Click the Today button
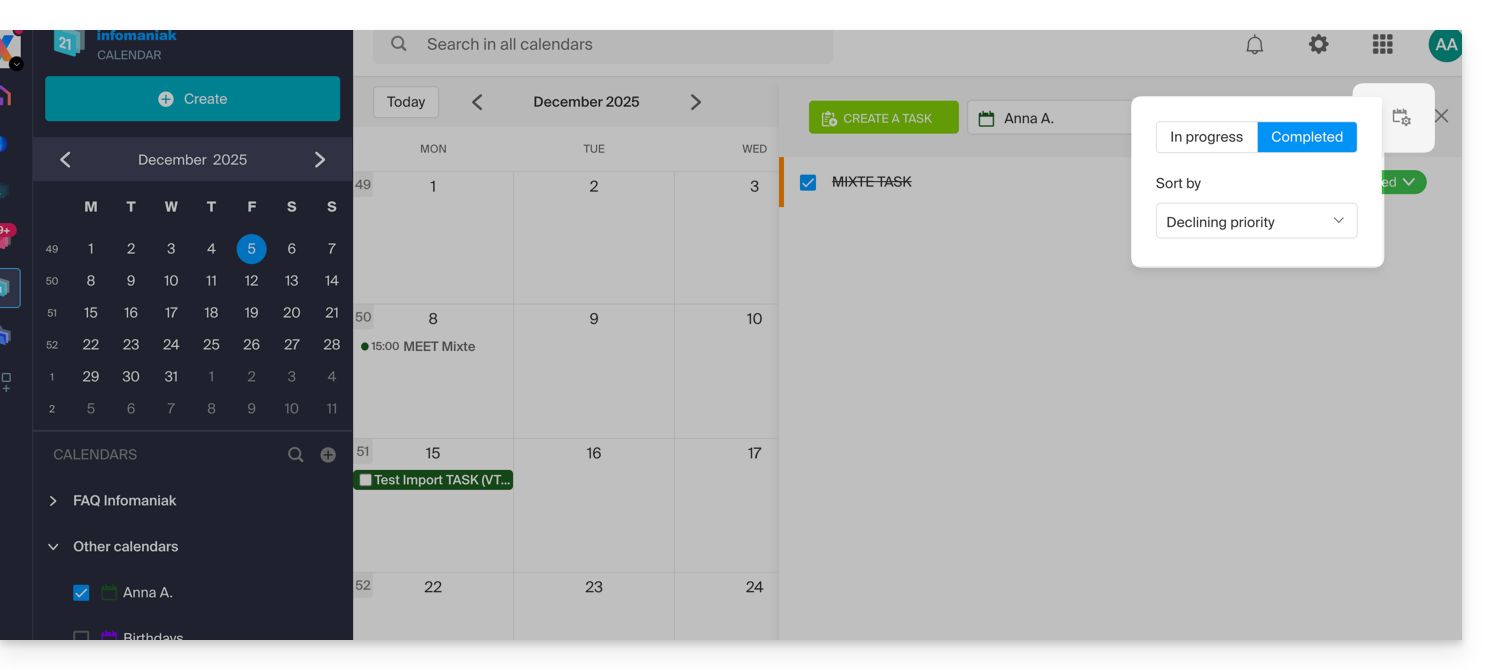 (406, 102)
